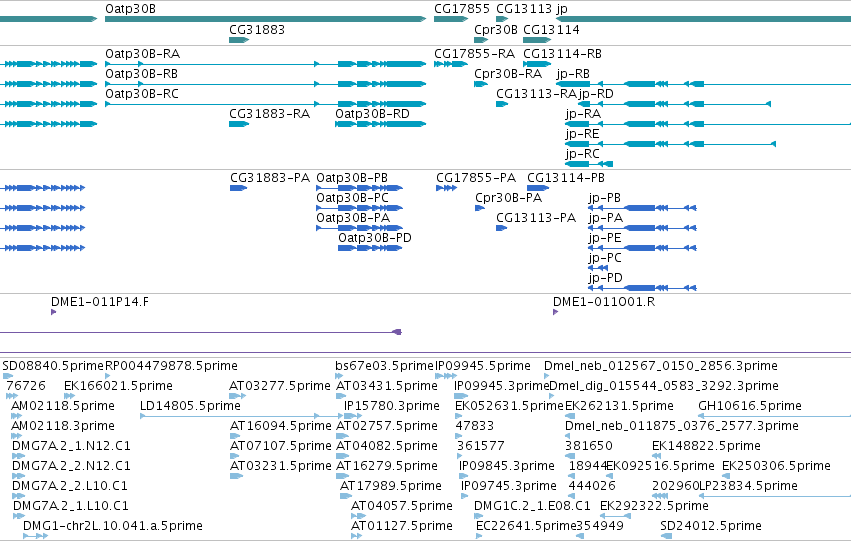Select the jp-PB protein feature
The width and height of the screenshot is (851, 541).
[x=642, y=208]
